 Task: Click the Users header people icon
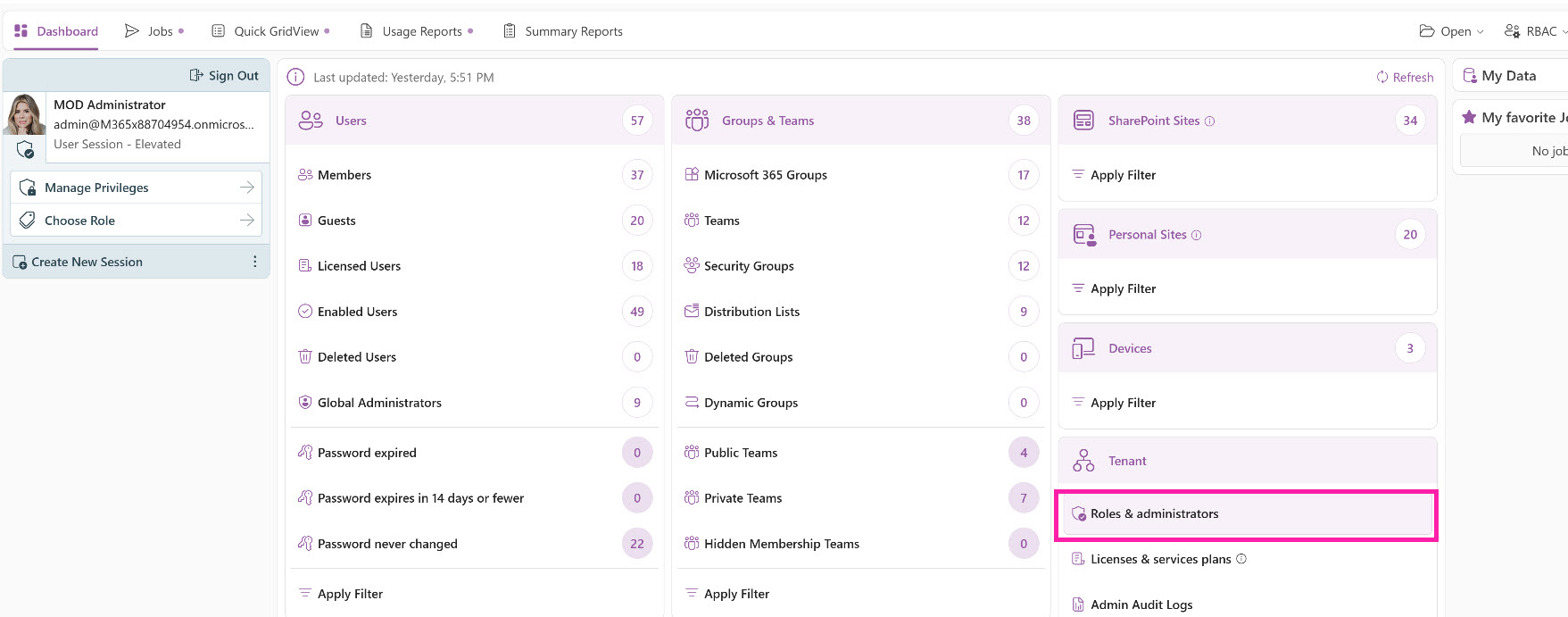click(x=311, y=121)
